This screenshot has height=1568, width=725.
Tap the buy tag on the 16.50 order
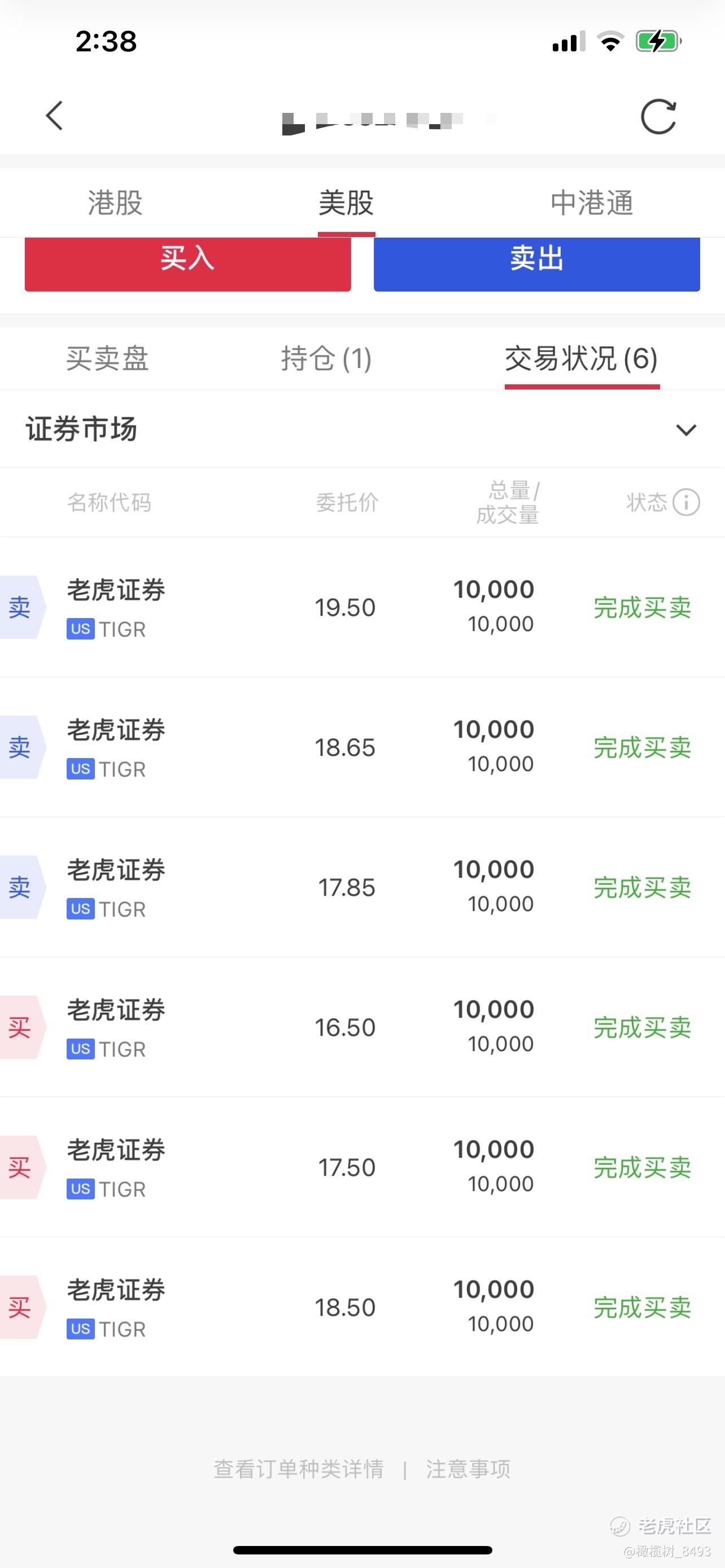tap(23, 1027)
